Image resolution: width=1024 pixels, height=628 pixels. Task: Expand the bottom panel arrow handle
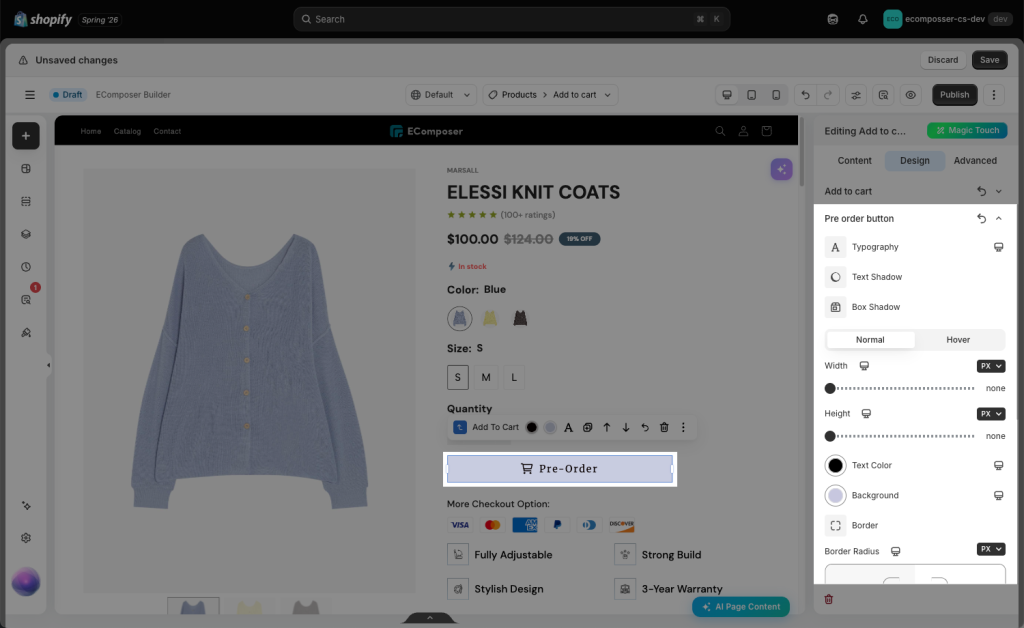click(430, 618)
